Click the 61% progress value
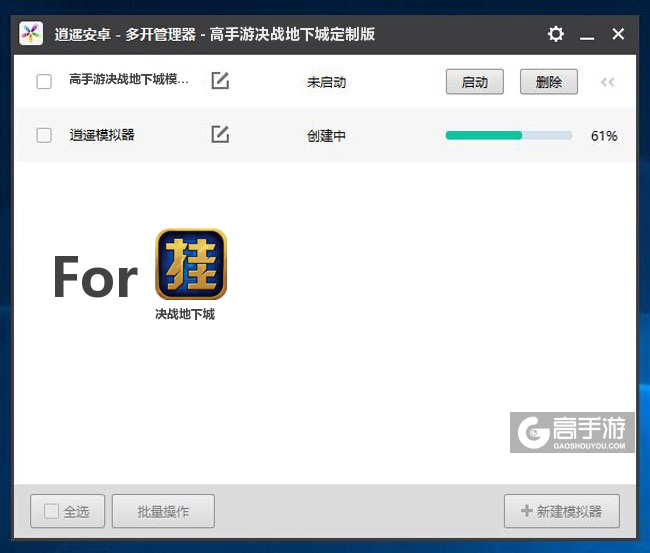The height and width of the screenshot is (553, 650). coord(604,136)
